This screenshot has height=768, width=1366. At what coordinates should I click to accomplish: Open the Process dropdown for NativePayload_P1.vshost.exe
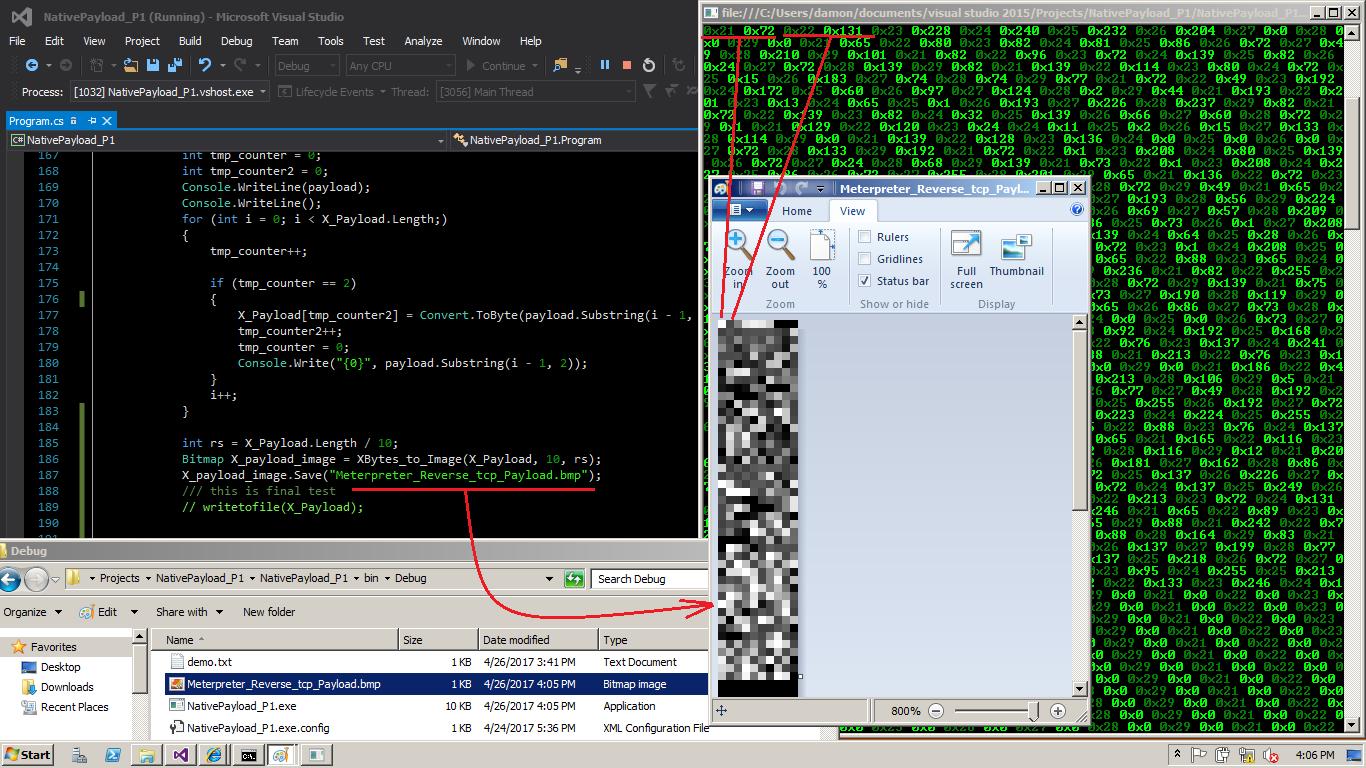point(264,92)
